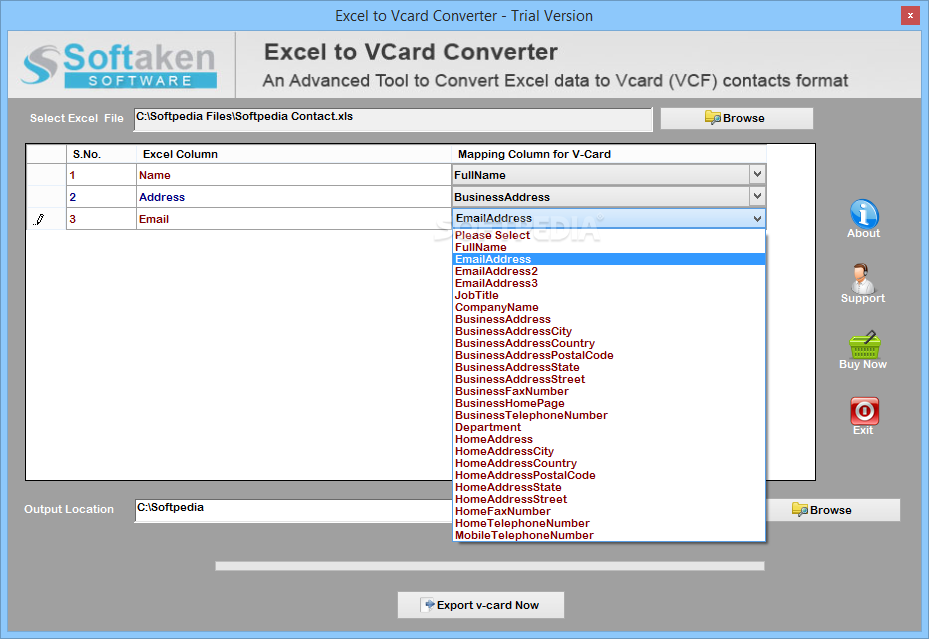929x639 pixels.
Task: Click serial number 1 cell
Action: point(101,175)
